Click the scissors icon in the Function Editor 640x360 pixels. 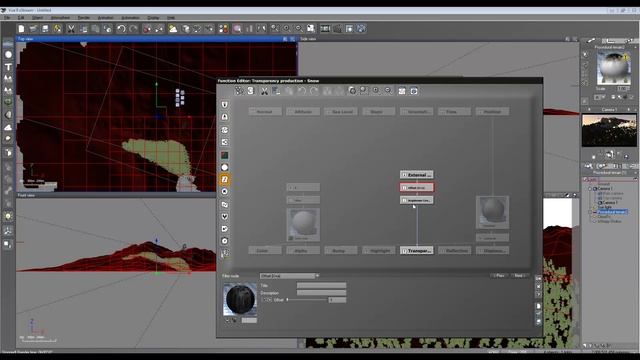[264, 91]
